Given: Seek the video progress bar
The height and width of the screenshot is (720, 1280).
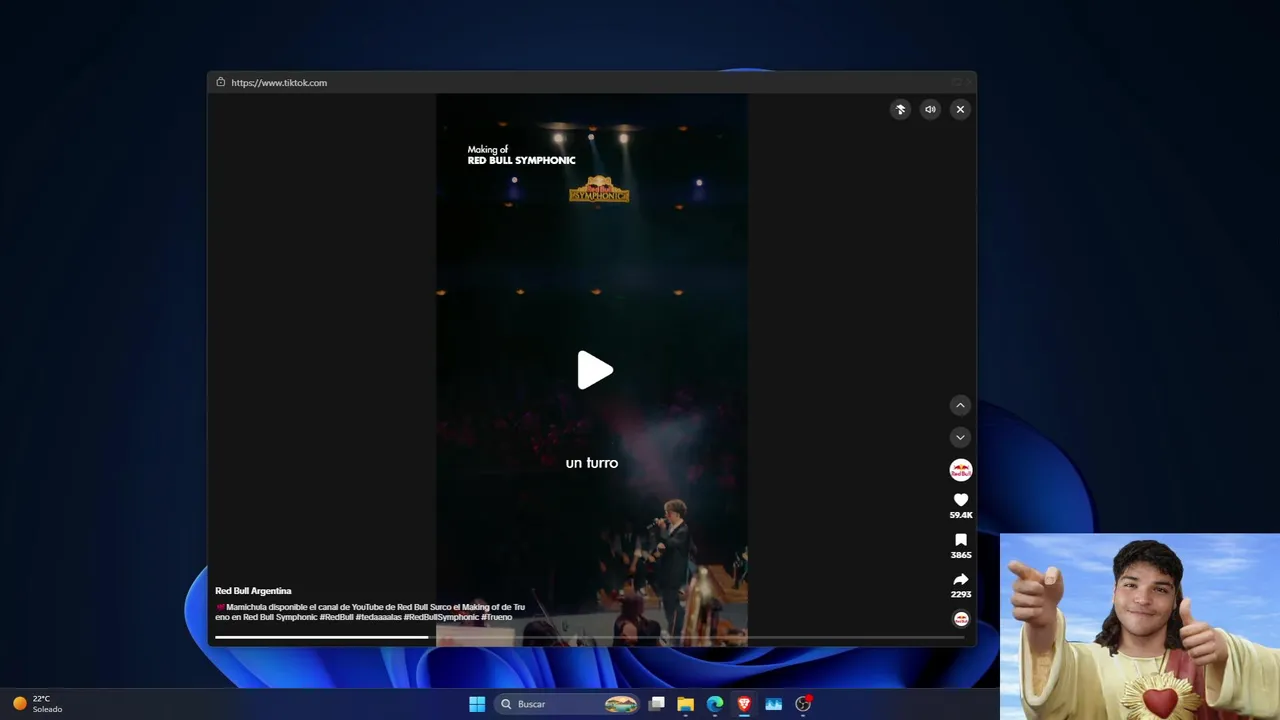Looking at the screenshot, I should pos(591,637).
